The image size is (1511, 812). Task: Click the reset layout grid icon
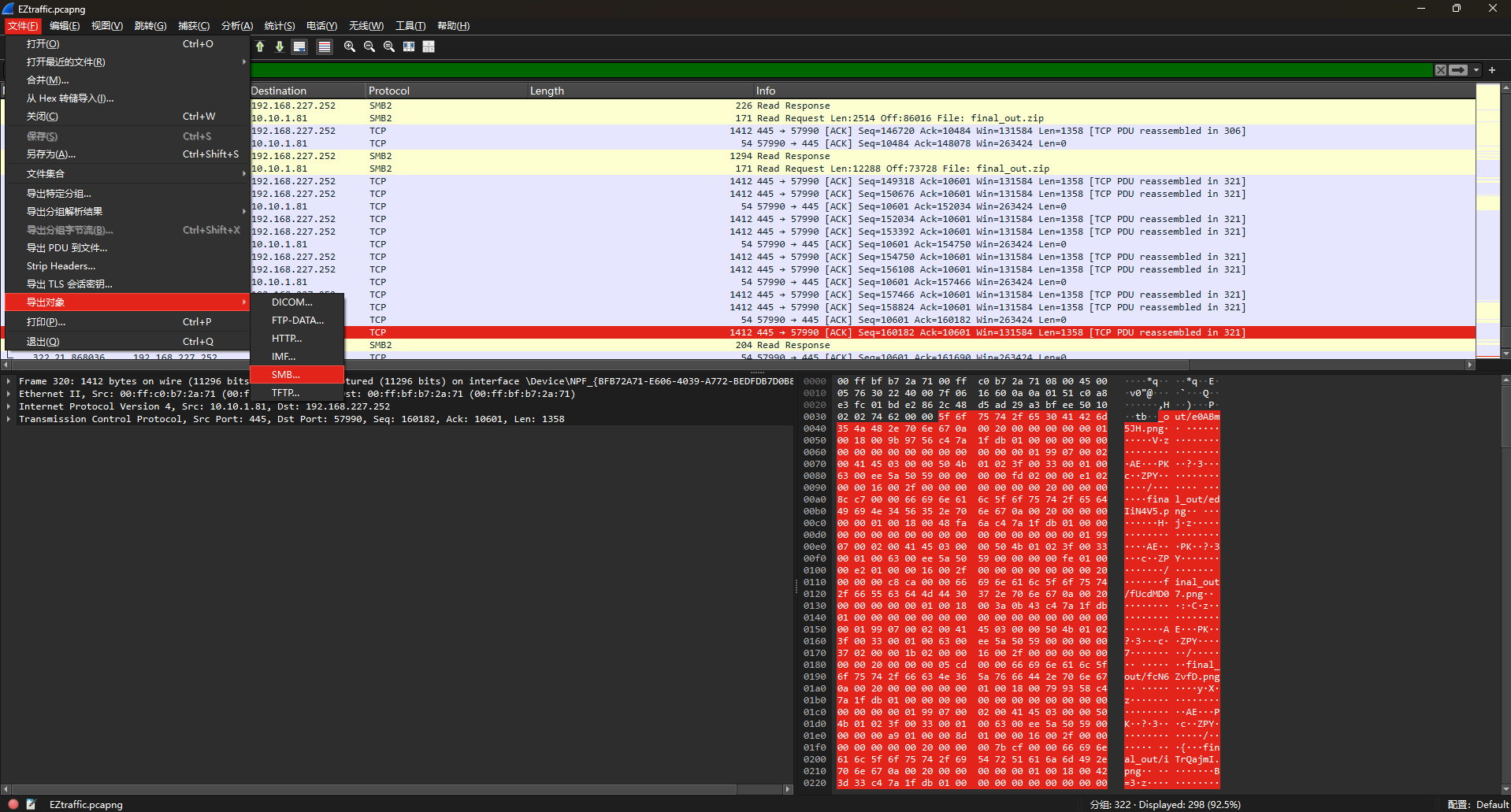(429, 46)
